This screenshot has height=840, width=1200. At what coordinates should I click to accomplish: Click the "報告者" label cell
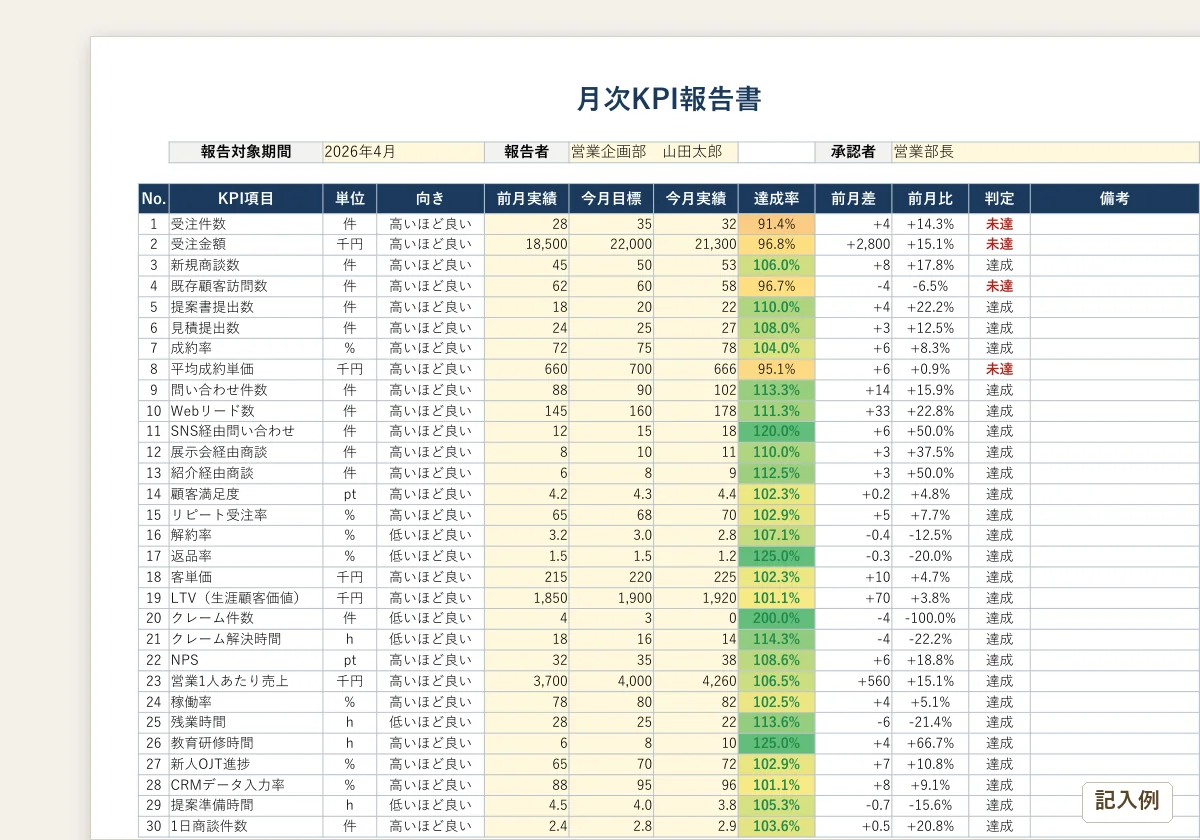(527, 152)
